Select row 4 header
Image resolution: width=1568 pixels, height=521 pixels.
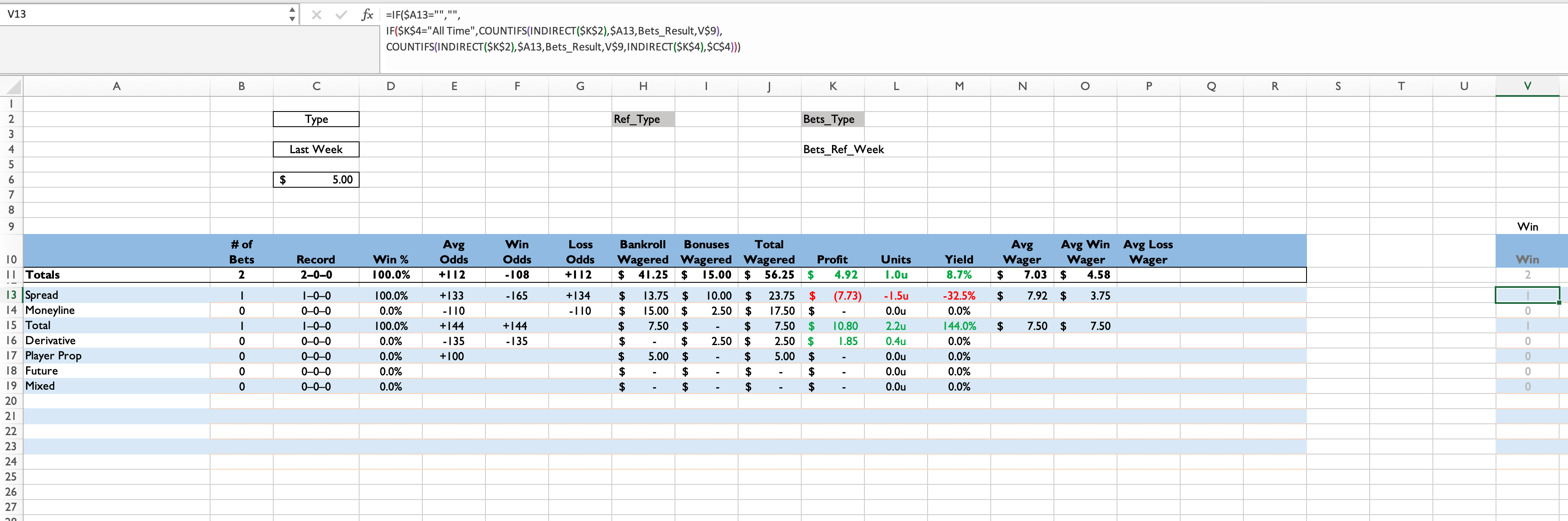[11, 150]
